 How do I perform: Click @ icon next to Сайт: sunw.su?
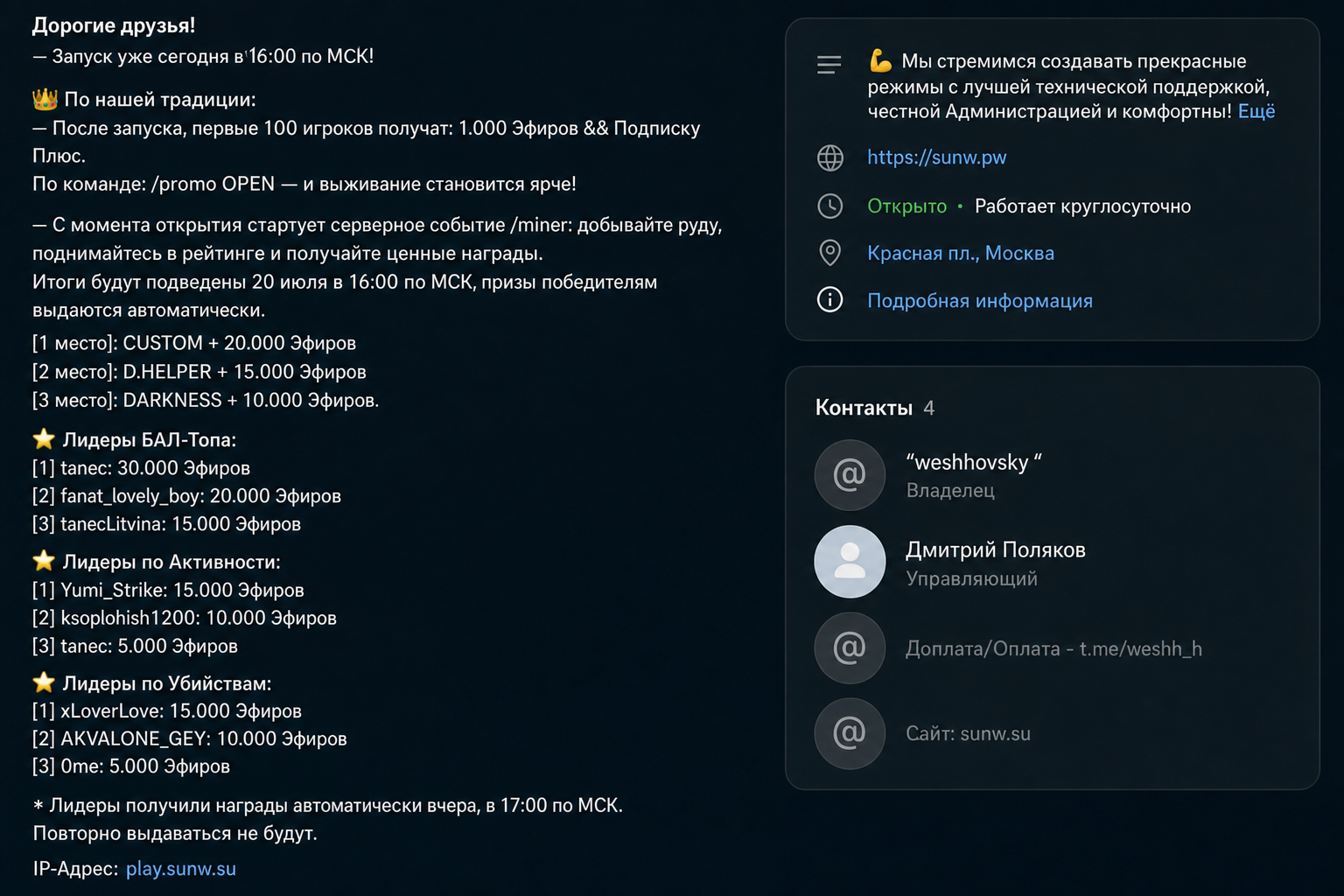coord(850,733)
